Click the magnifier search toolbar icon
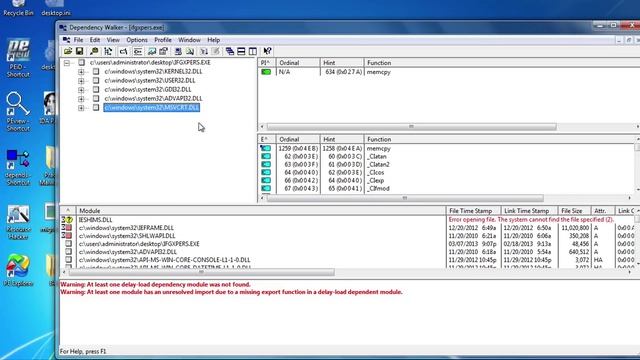The width and height of the screenshot is (640, 360). [94, 51]
